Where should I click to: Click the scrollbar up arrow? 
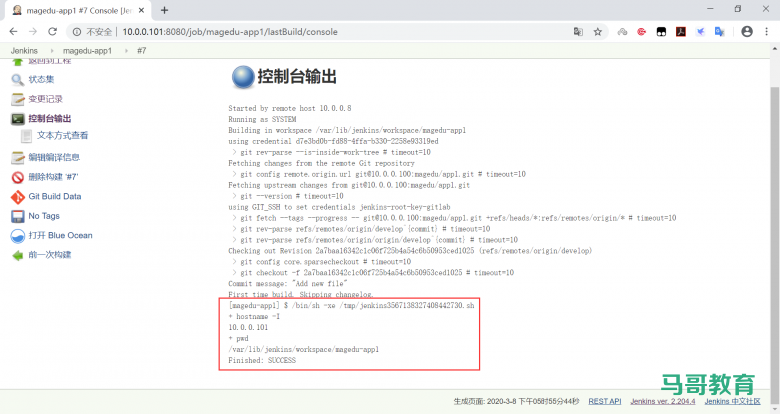coord(775,48)
